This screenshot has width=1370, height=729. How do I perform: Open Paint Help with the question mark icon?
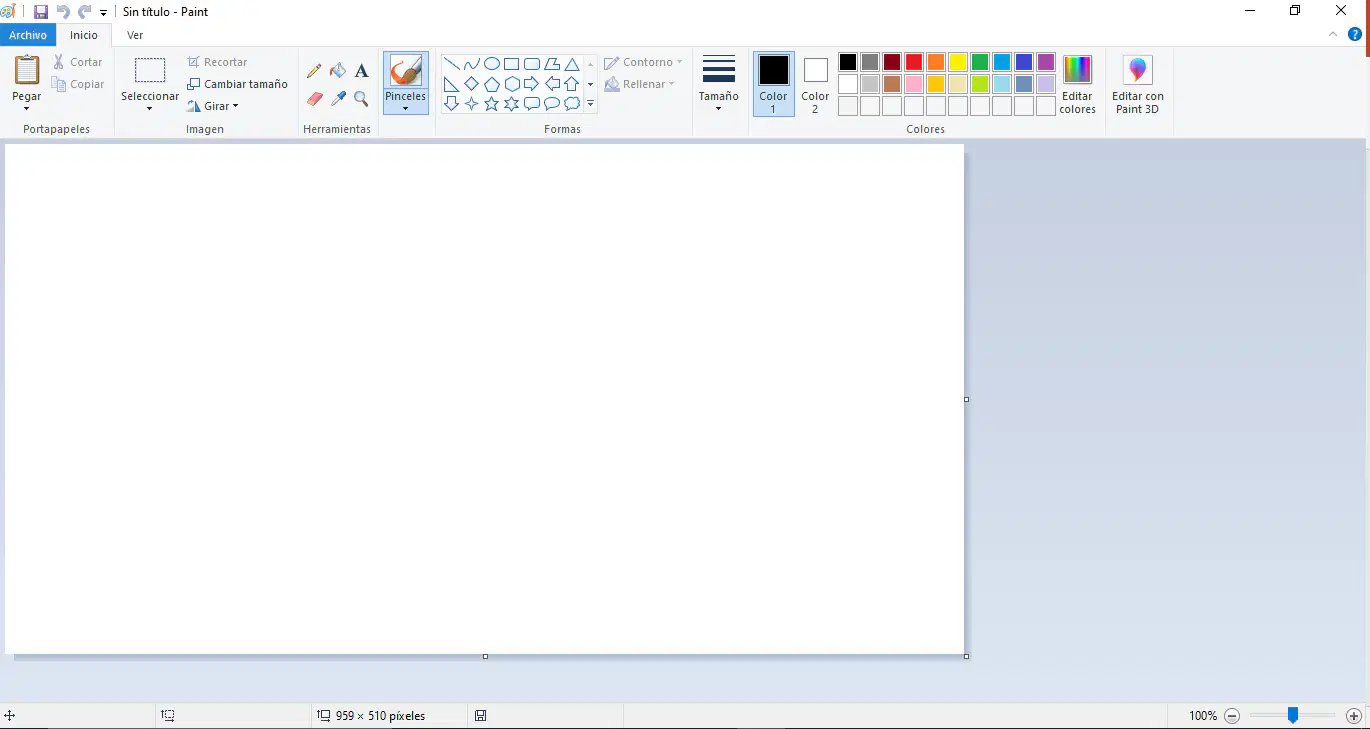coord(1356,34)
